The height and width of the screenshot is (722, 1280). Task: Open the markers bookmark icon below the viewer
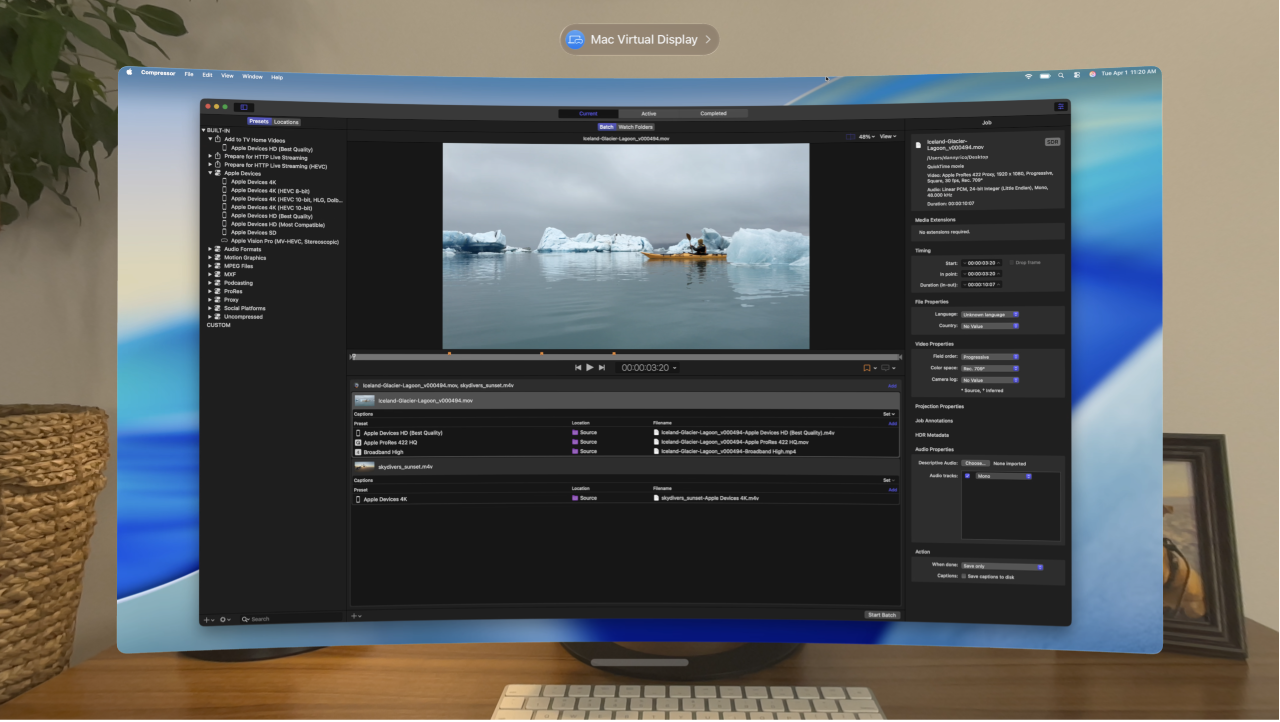(x=866, y=367)
